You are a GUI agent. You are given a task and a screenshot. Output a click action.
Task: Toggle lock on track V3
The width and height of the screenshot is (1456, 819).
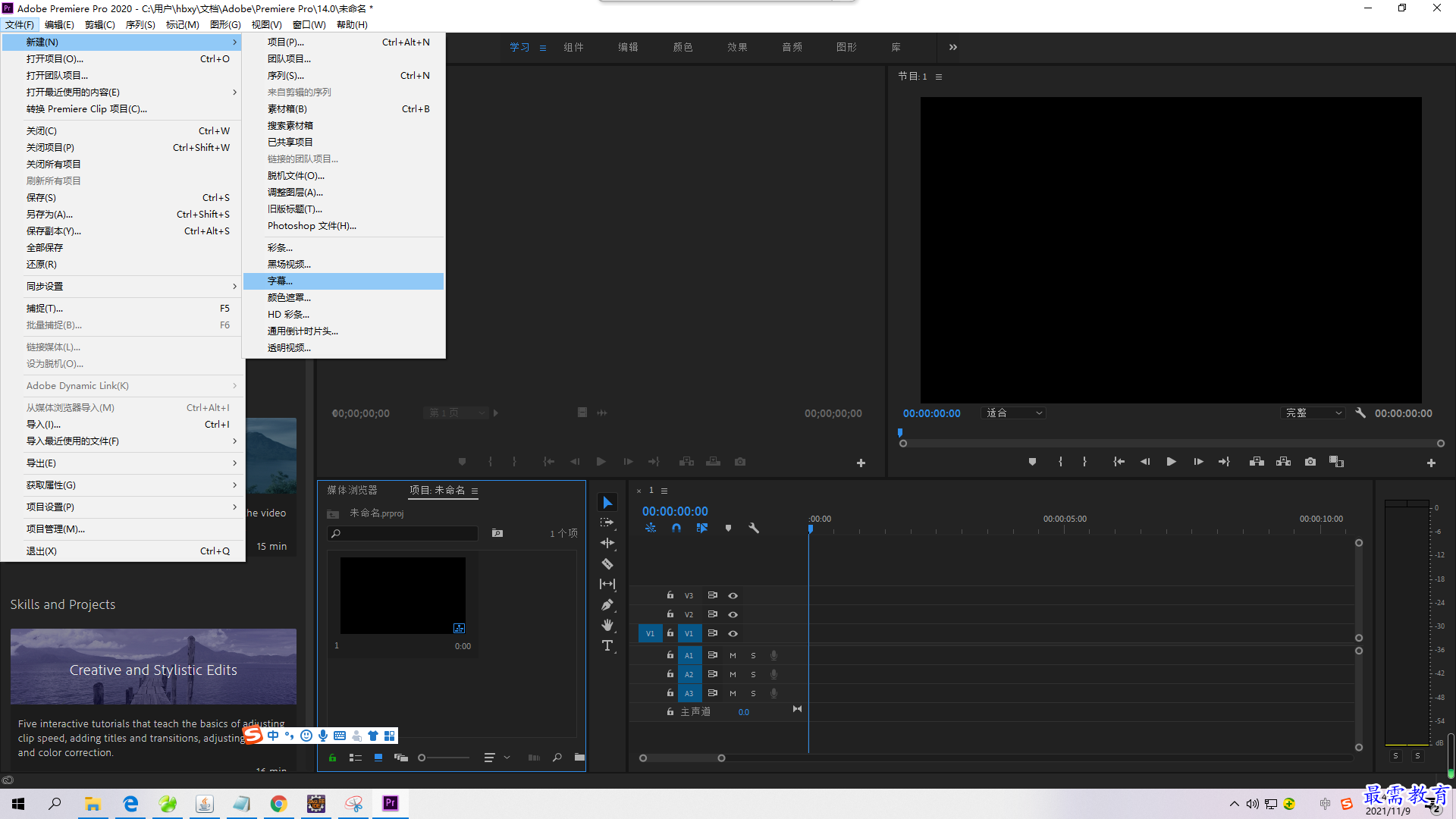pos(670,595)
